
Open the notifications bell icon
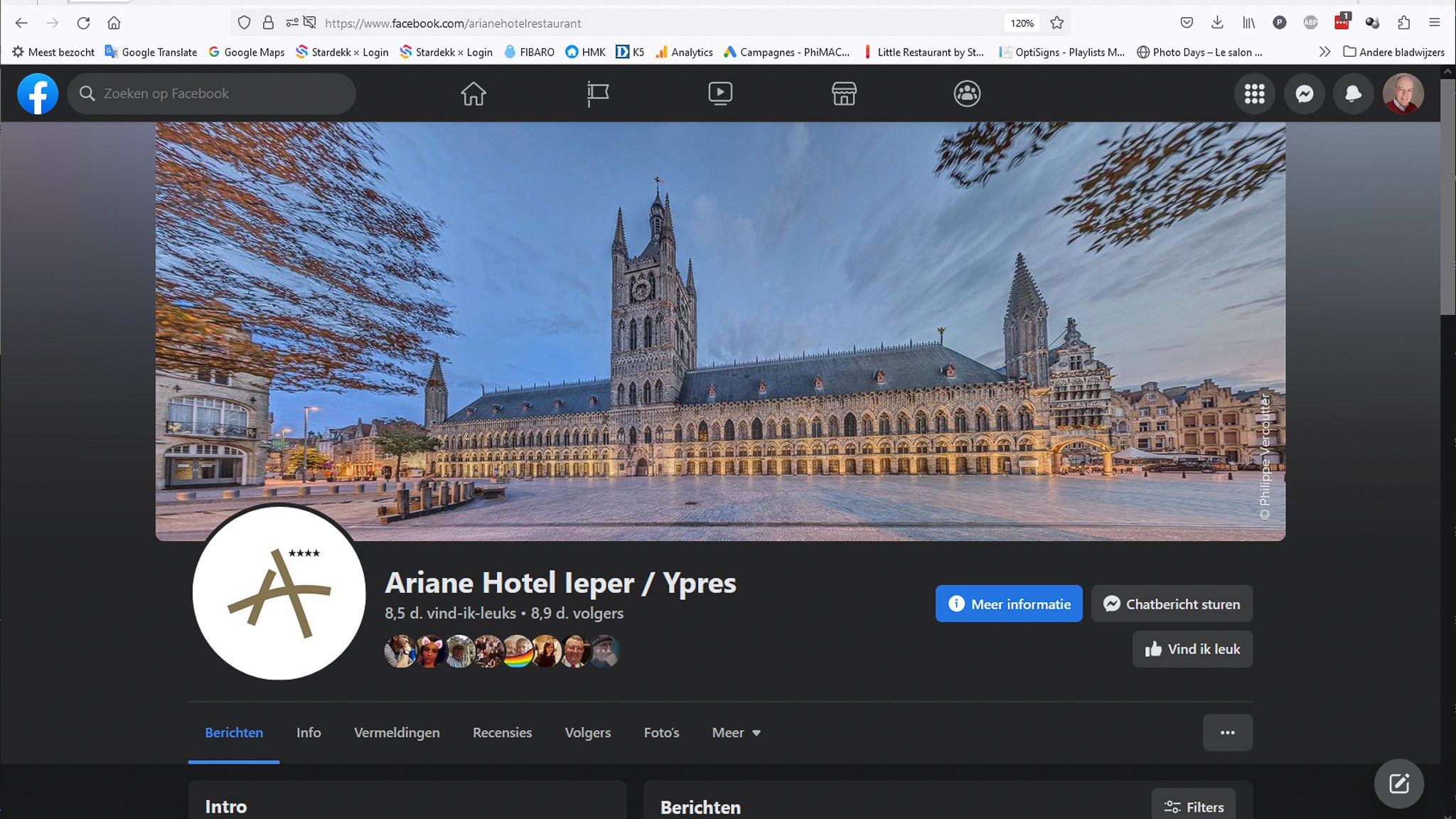(x=1353, y=93)
